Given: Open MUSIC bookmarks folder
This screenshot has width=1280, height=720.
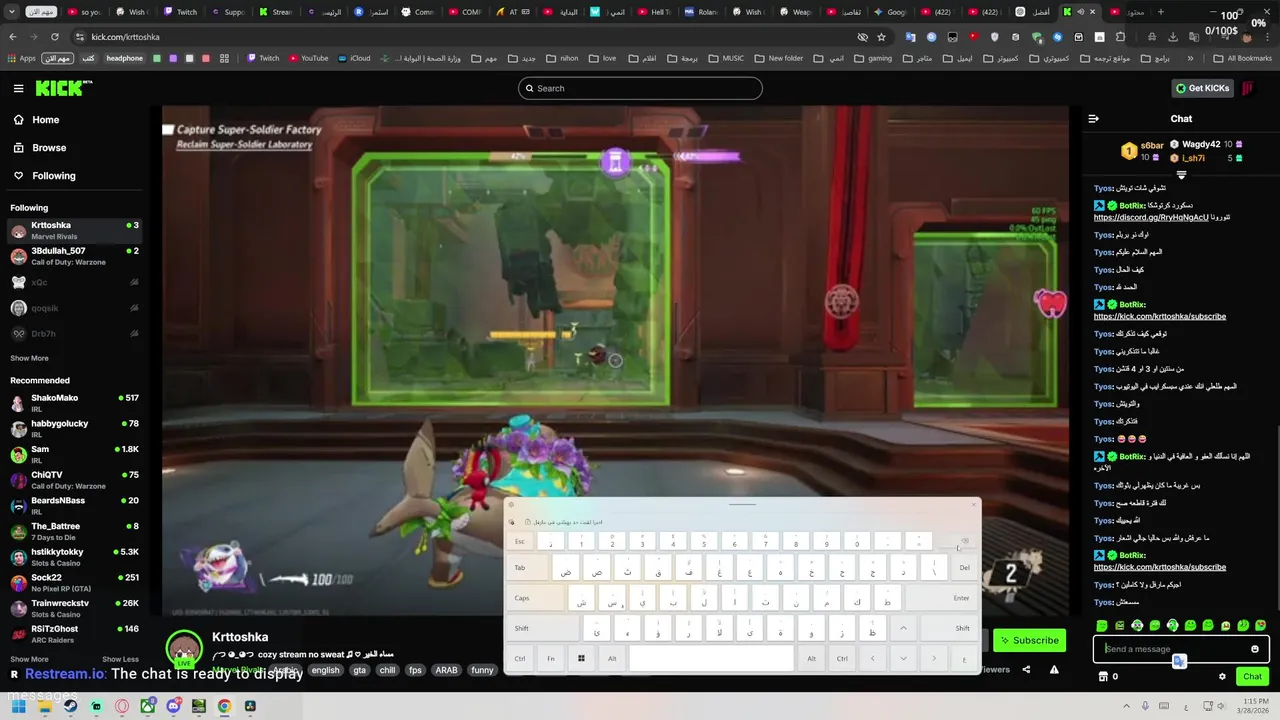Looking at the screenshot, I should tap(726, 58).
